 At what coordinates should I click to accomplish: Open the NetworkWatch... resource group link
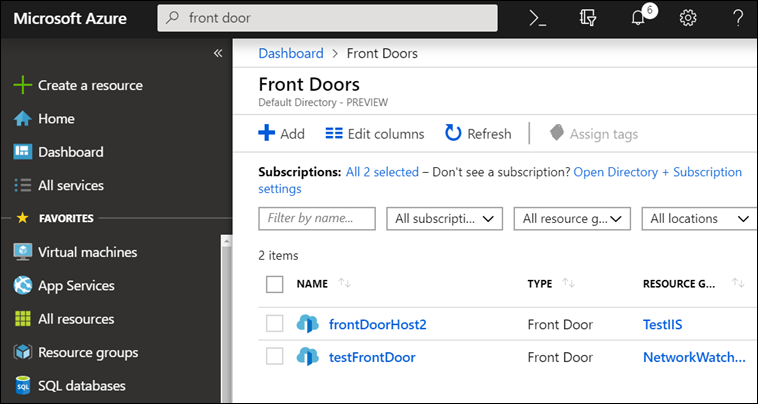click(x=694, y=358)
